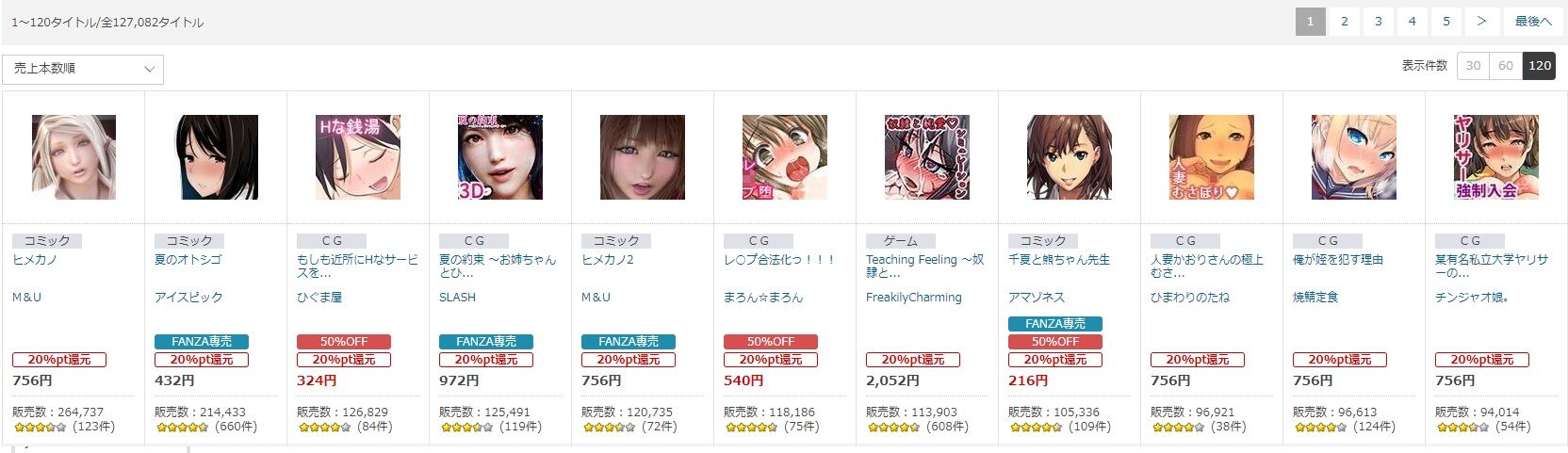Click the star rating of 夏のオトシゴ

pyautogui.click(x=183, y=428)
